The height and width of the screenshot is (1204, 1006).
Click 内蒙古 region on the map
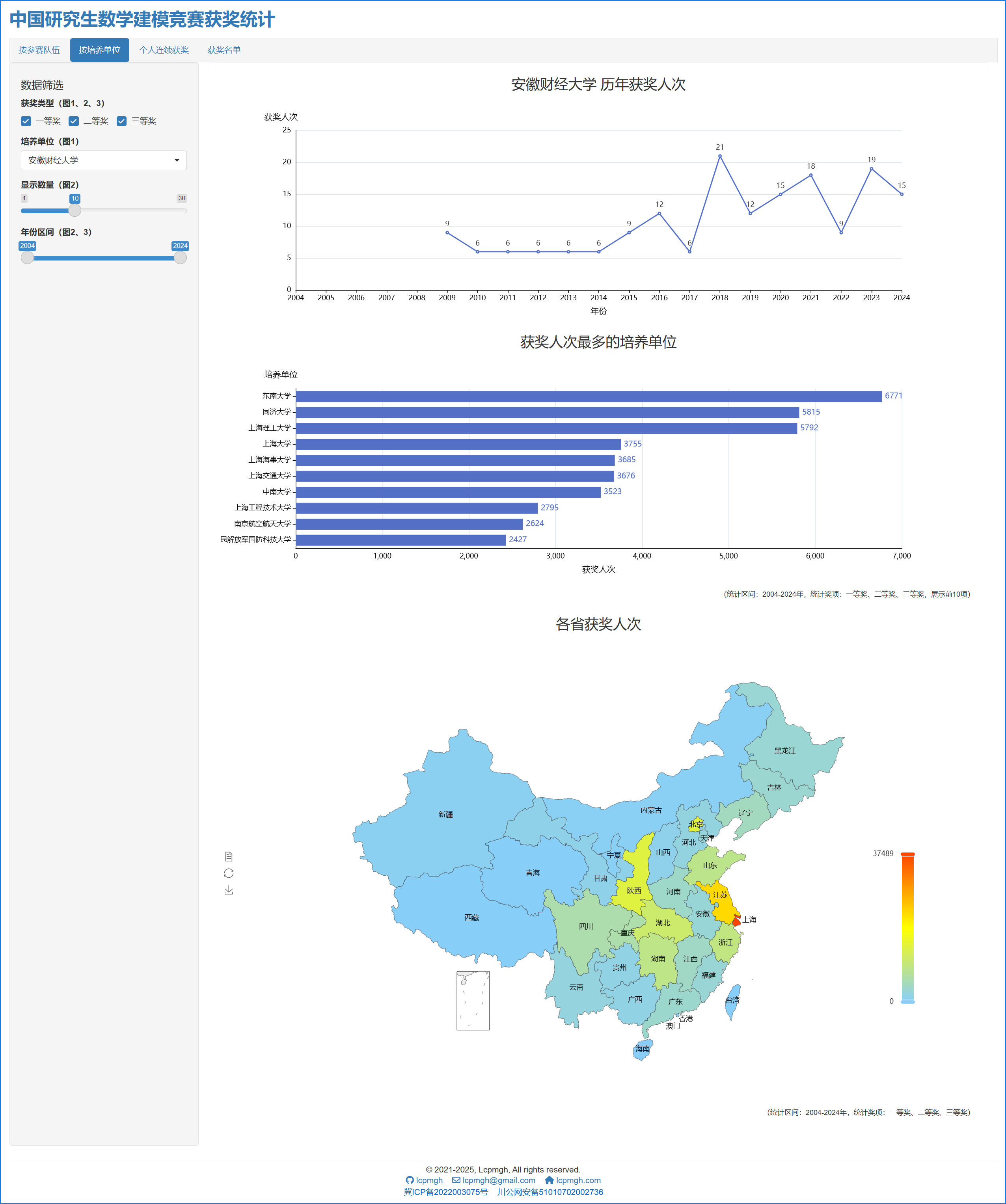651,810
